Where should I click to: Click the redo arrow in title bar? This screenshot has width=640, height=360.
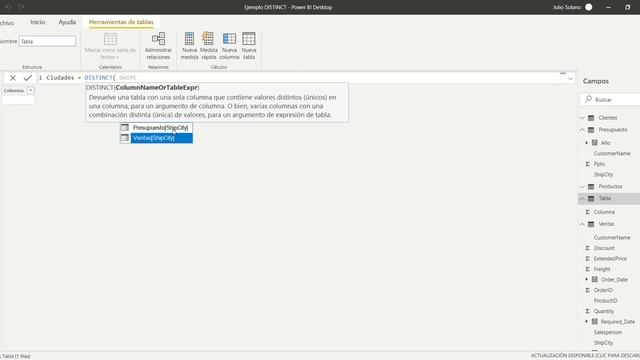pyautogui.click(x=21, y=7)
